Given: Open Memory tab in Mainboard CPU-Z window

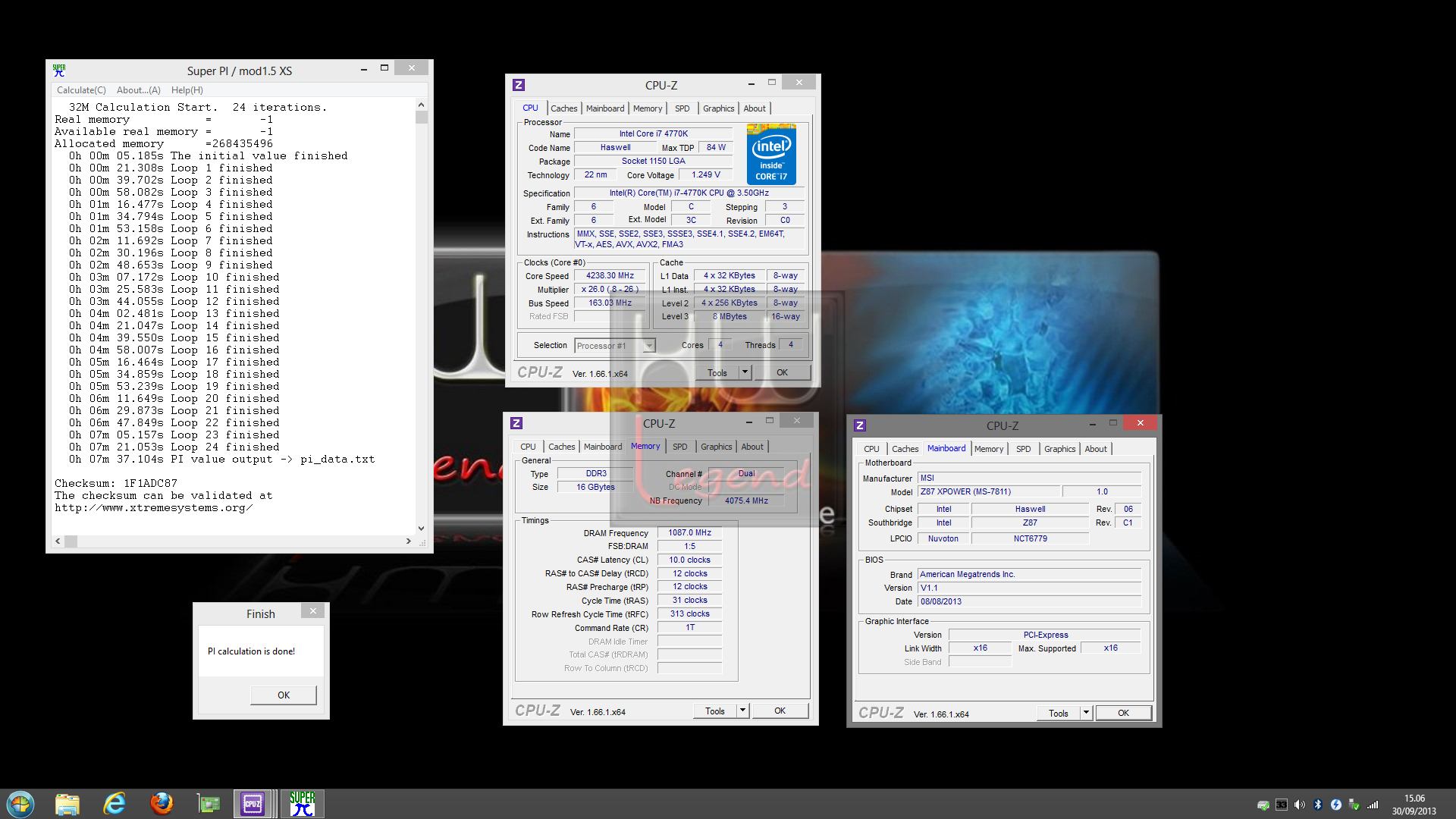Looking at the screenshot, I should coord(989,449).
